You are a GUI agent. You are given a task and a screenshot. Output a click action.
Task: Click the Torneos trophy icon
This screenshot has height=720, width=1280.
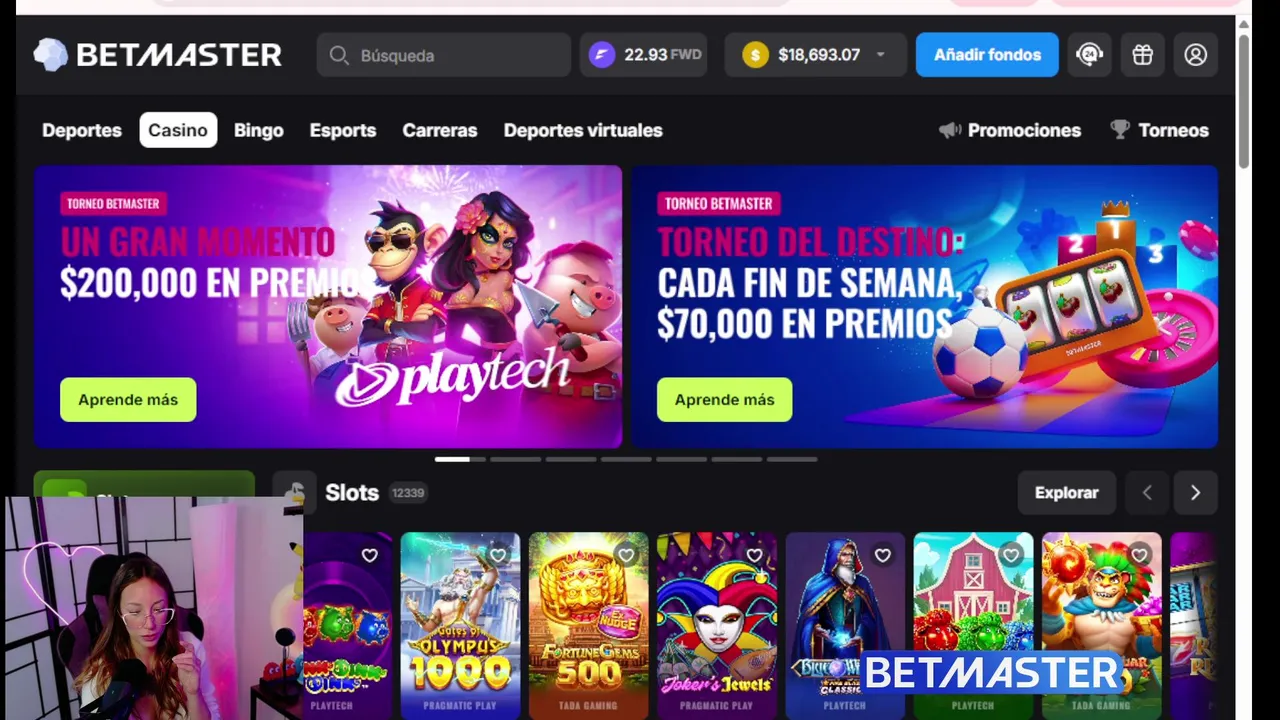(1120, 130)
